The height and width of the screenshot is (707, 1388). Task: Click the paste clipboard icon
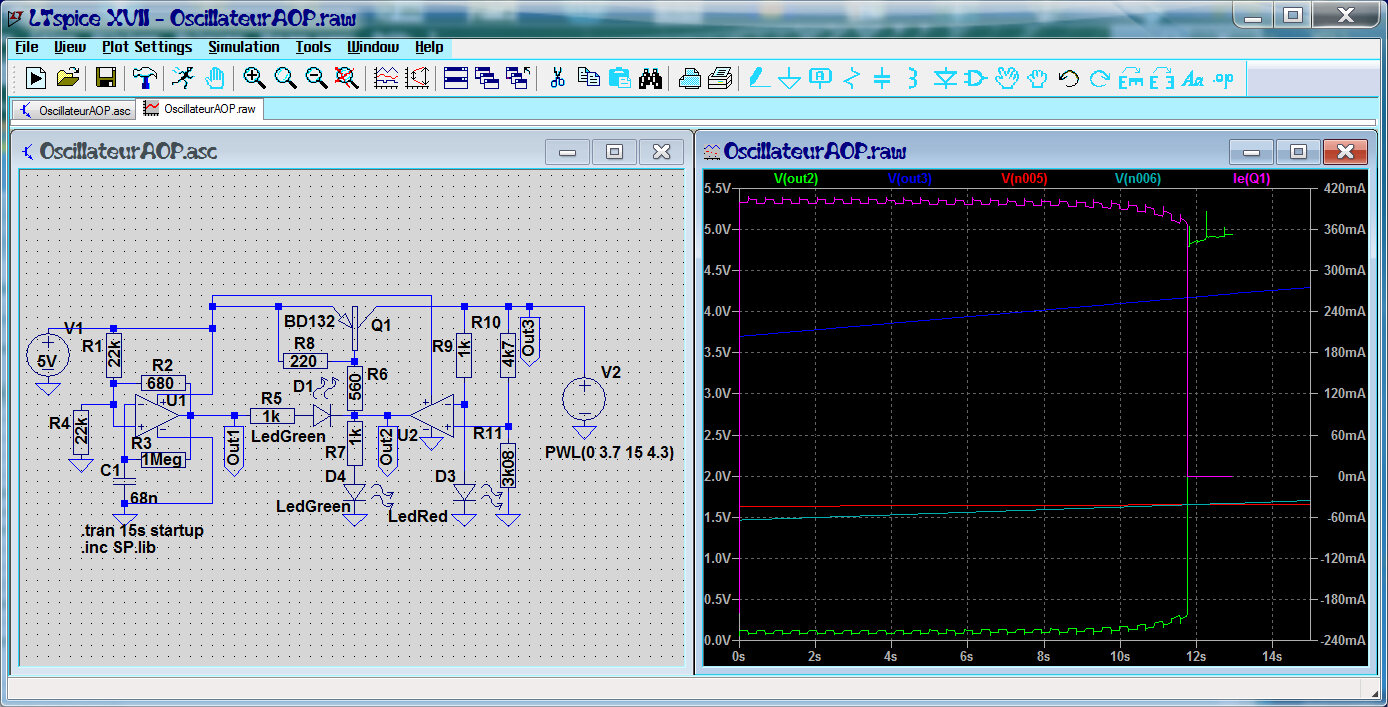coord(620,77)
